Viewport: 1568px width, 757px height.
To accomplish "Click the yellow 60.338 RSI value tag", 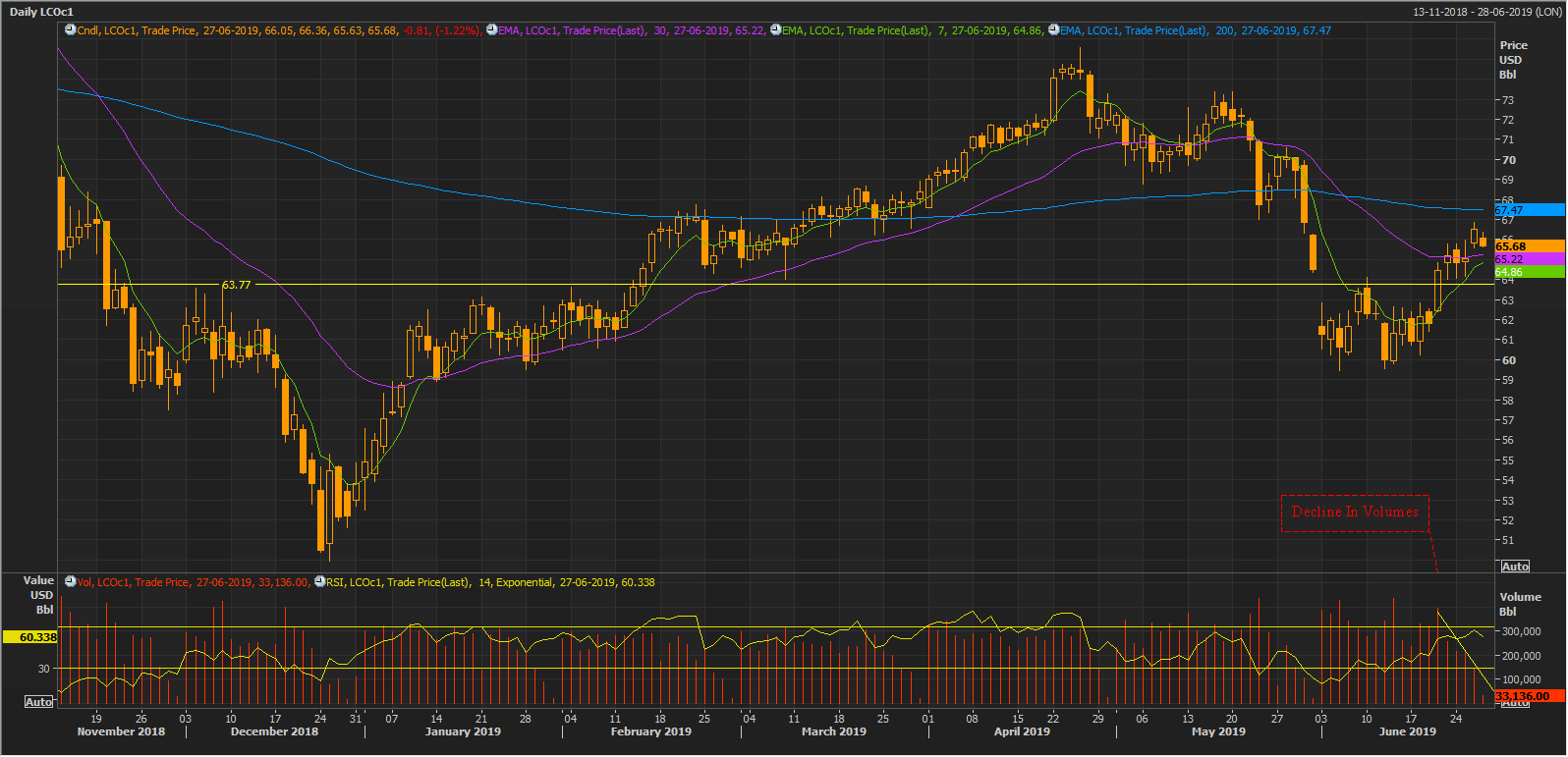I will (x=30, y=637).
